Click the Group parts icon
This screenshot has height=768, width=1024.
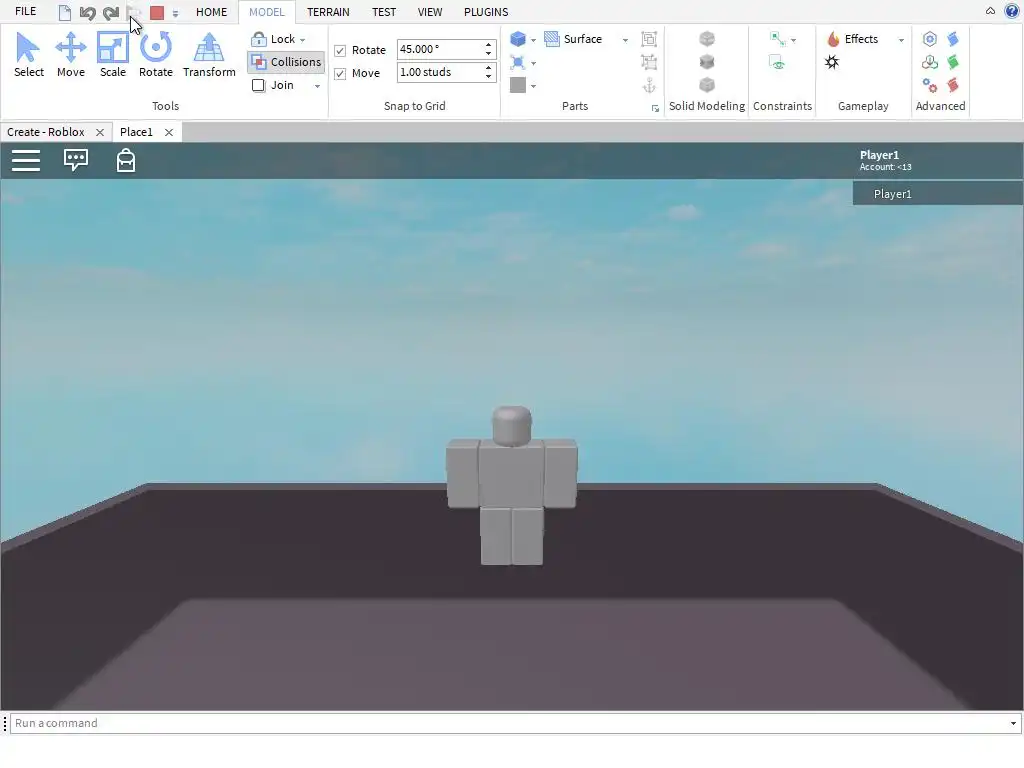pyautogui.click(x=649, y=39)
